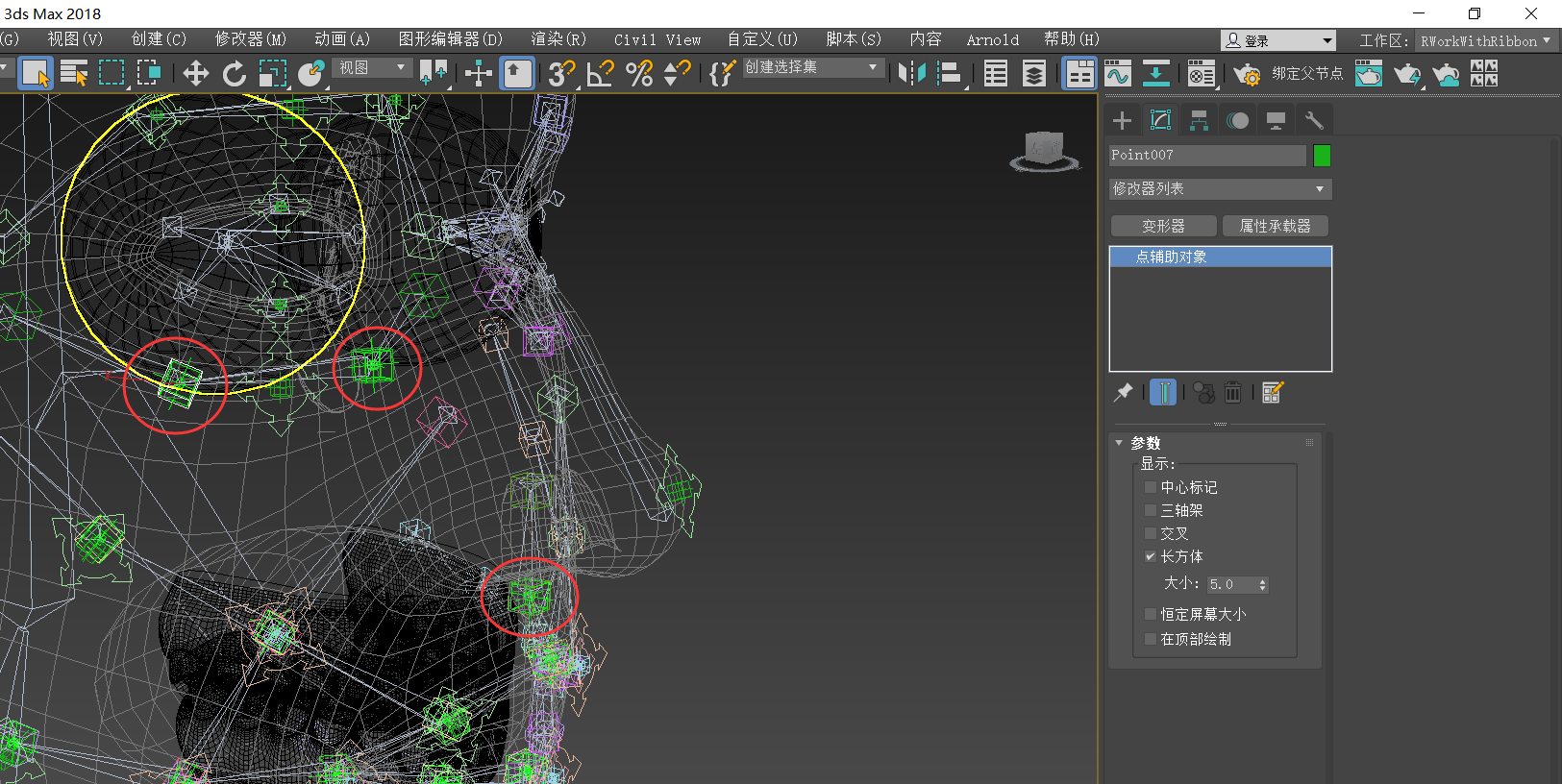Open the 修改器(M) menu
1562x784 pixels.
click(250, 39)
